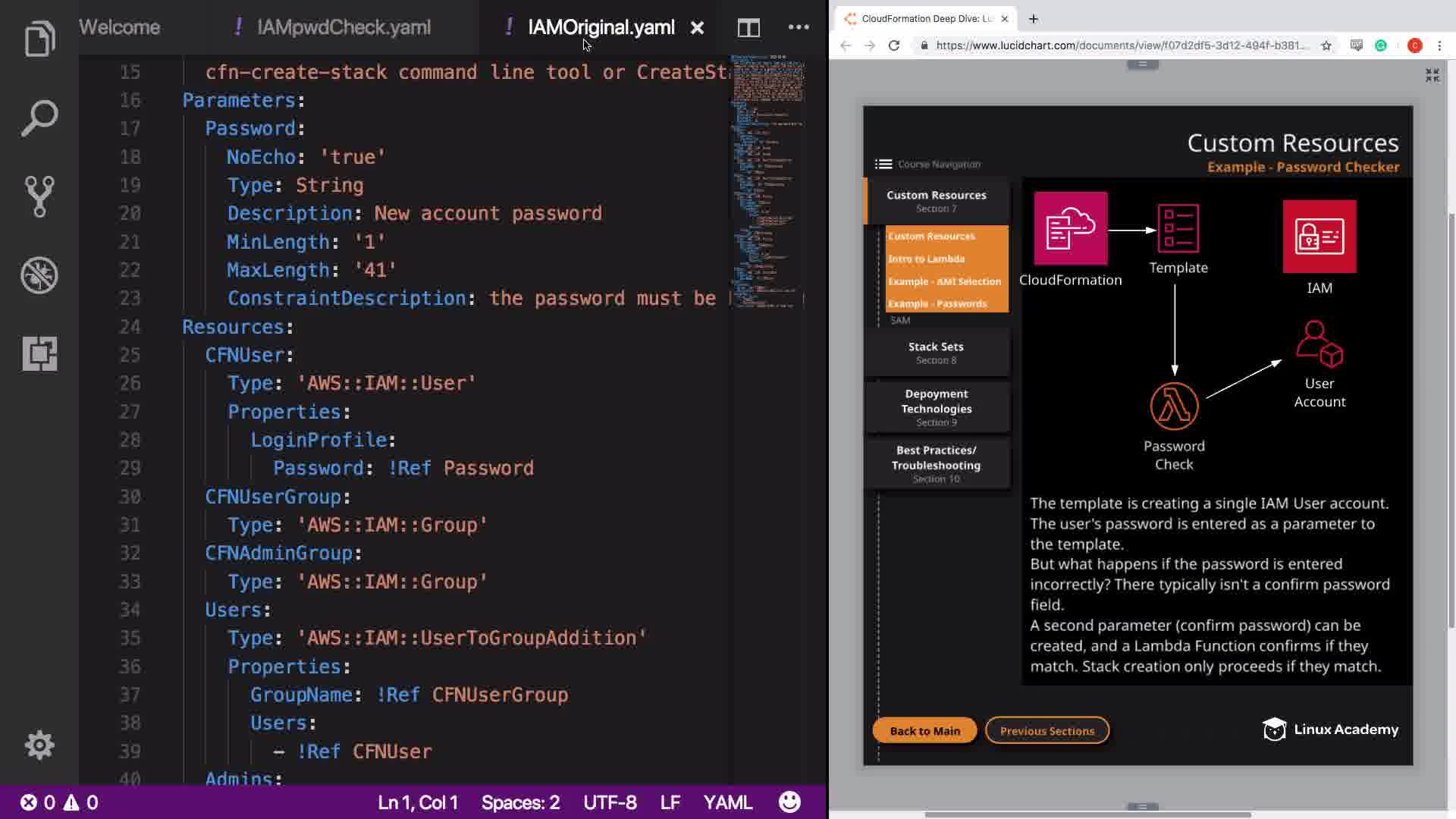Image resolution: width=1456 pixels, height=819 pixels.
Task: Expand the Course Navigation list icon
Action: coord(883,164)
